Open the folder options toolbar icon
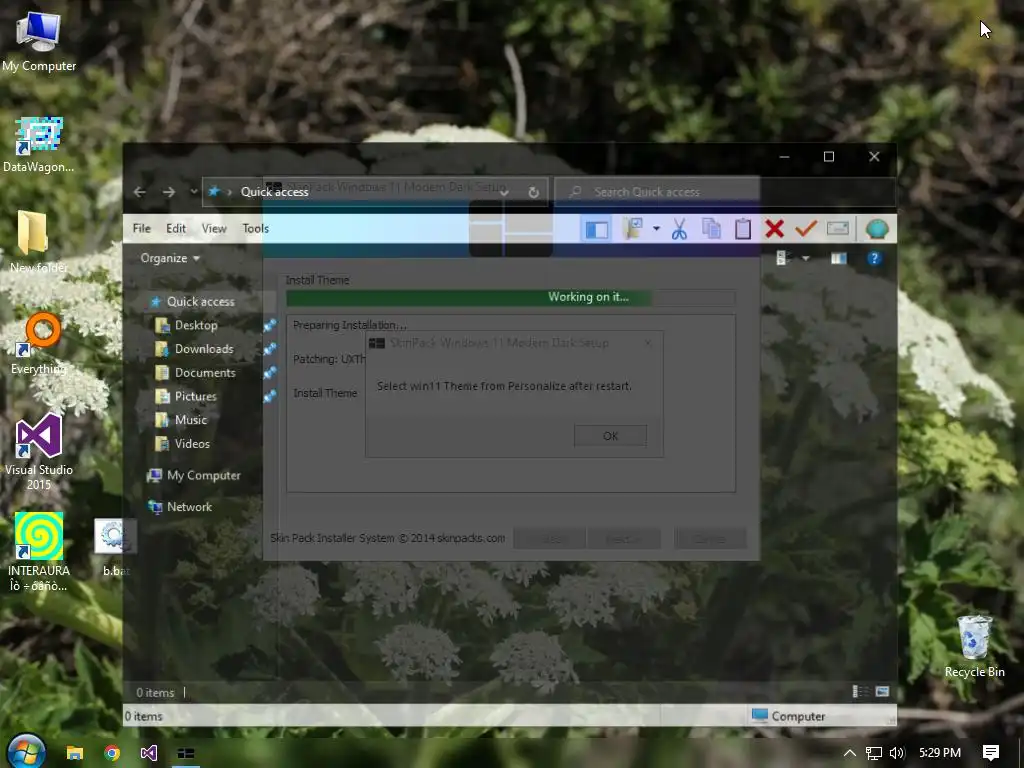Image resolution: width=1024 pixels, height=768 pixels. pyautogui.click(x=633, y=229)
